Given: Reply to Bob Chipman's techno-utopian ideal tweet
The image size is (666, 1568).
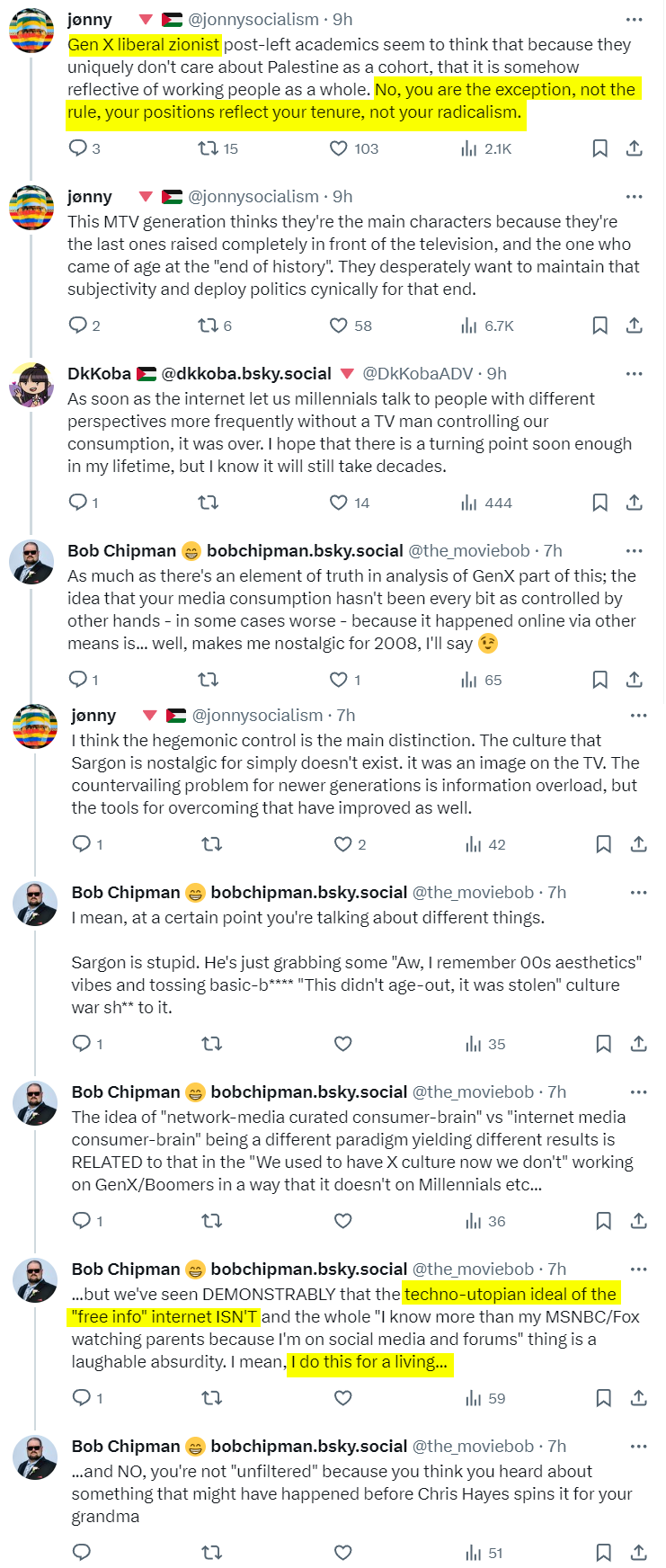Looking at the screenshot, I should point(82,1398).
